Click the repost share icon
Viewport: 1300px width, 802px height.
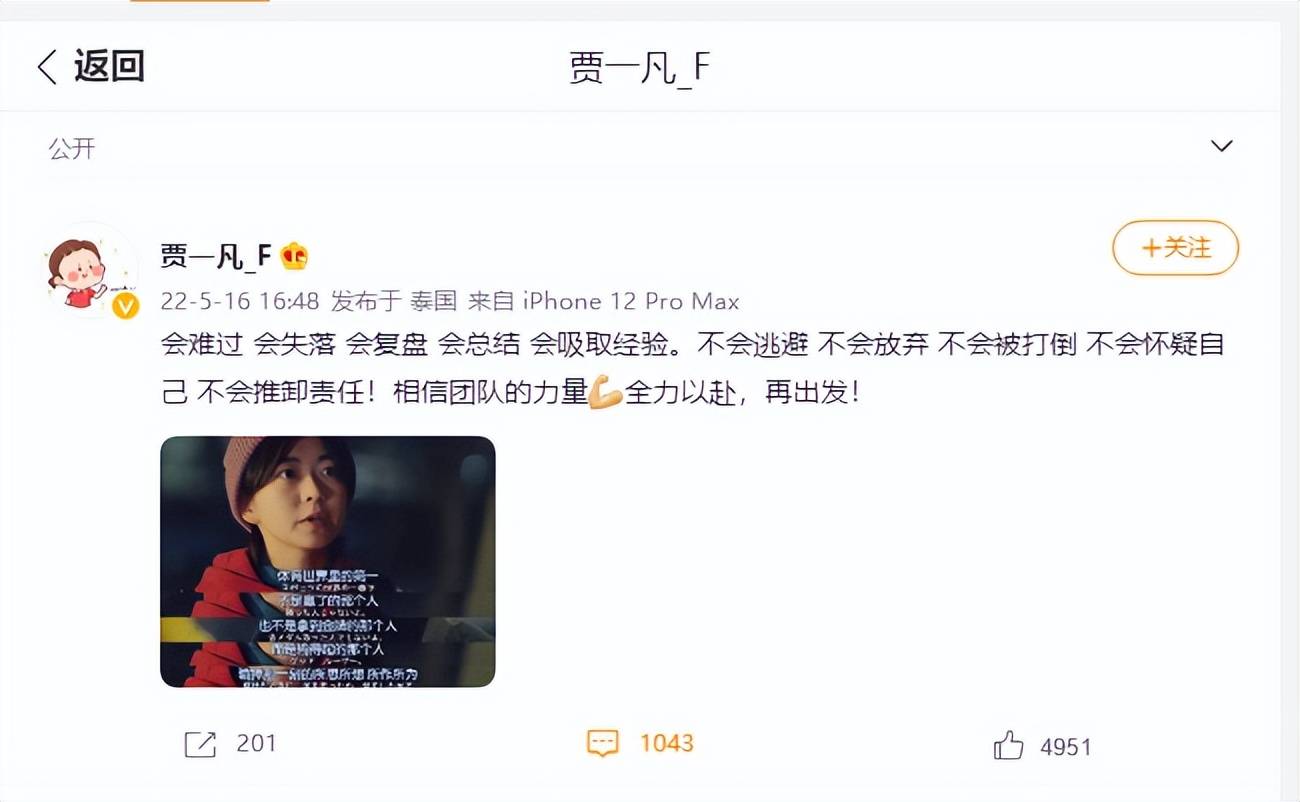200,744
